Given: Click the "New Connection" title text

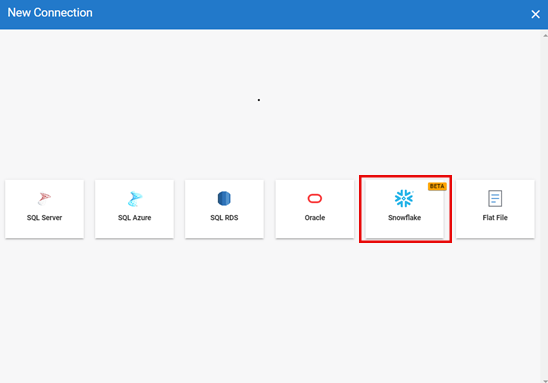Looking at the screenshot, I should point(50,13).
